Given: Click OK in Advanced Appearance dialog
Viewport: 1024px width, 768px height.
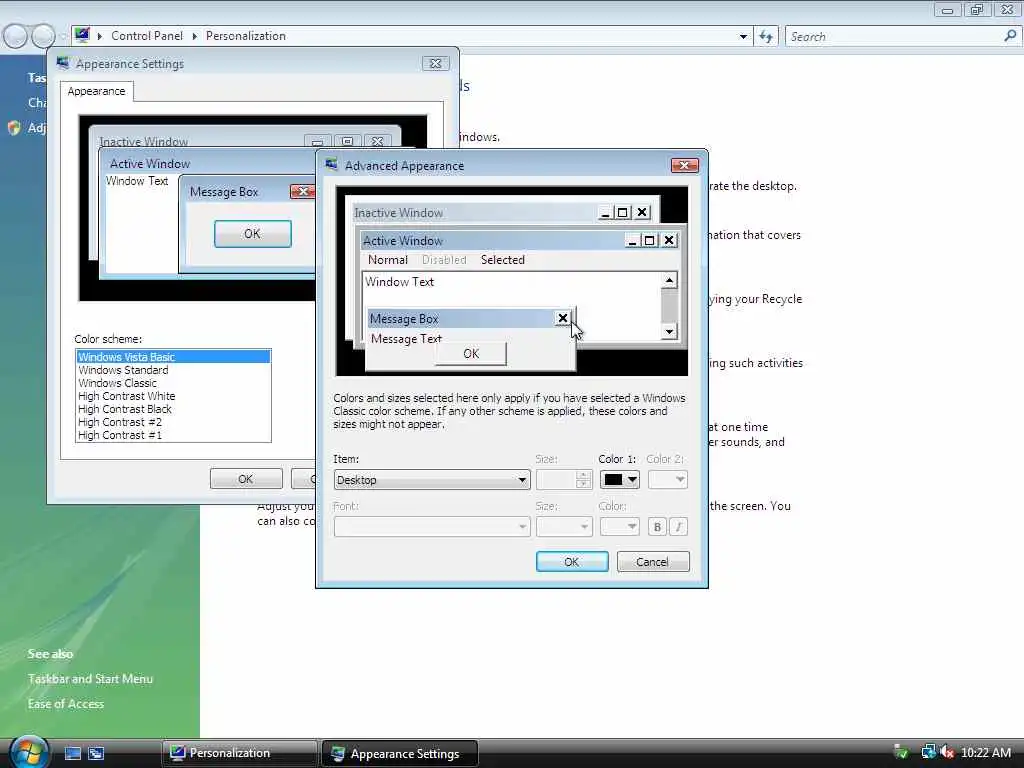Looking at the screenshot, I should pos(572,562).
